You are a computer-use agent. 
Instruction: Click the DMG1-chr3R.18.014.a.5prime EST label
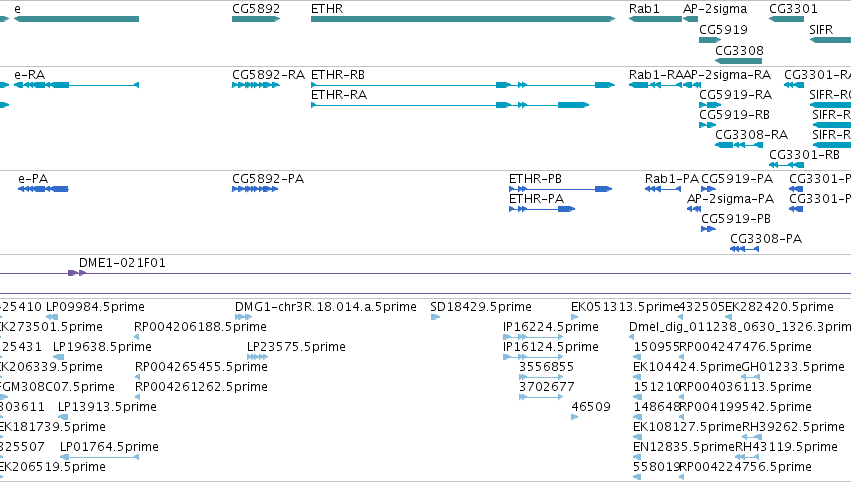coord(326,307)
